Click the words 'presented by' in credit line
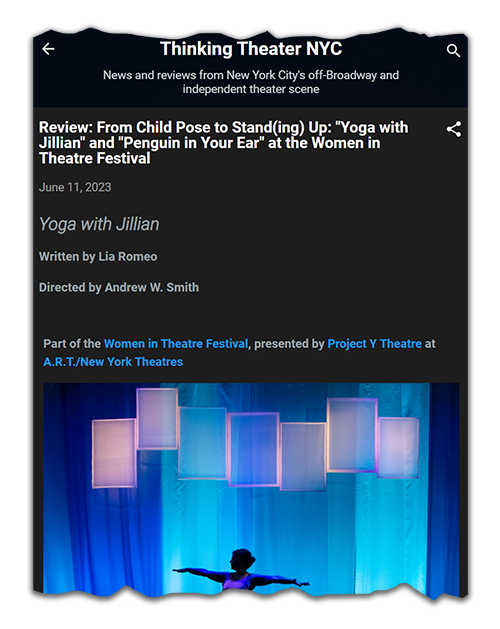This screenshot has width=500, height=629. tap(289, 344)
